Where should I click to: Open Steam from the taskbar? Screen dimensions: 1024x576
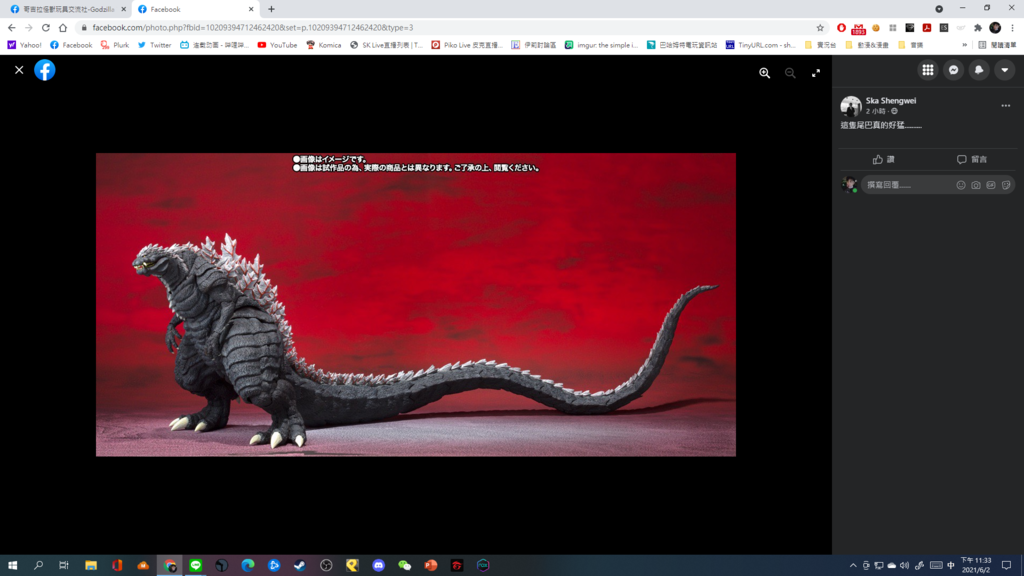[300, 566]
